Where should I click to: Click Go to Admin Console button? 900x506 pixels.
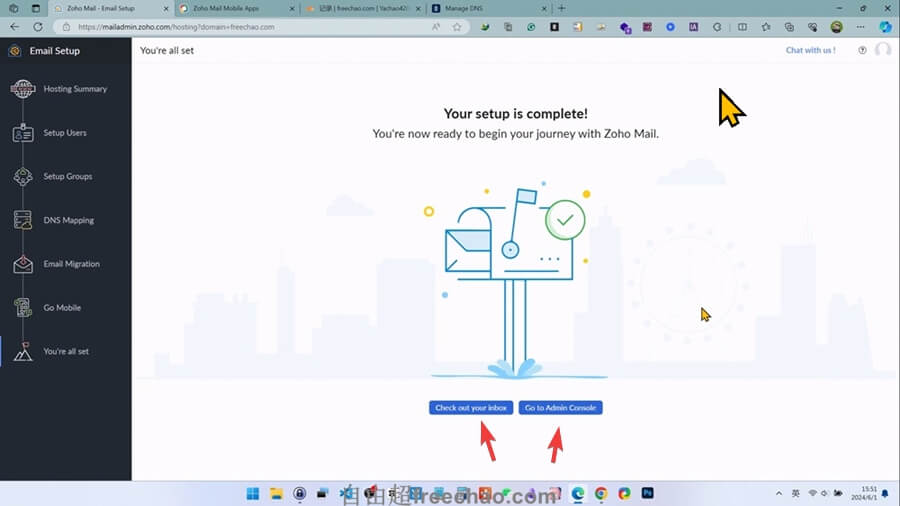coord(560,408)
